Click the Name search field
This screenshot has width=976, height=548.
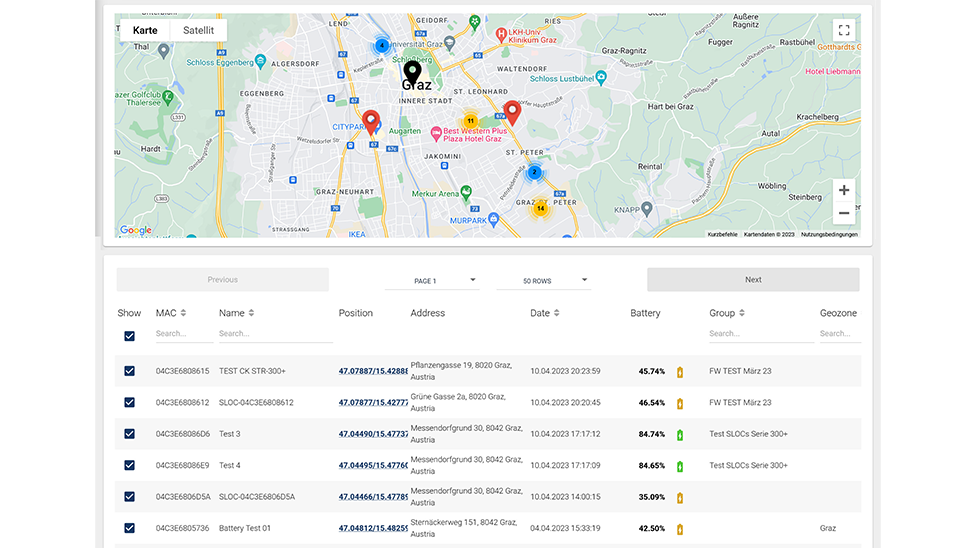coord(275,334)
